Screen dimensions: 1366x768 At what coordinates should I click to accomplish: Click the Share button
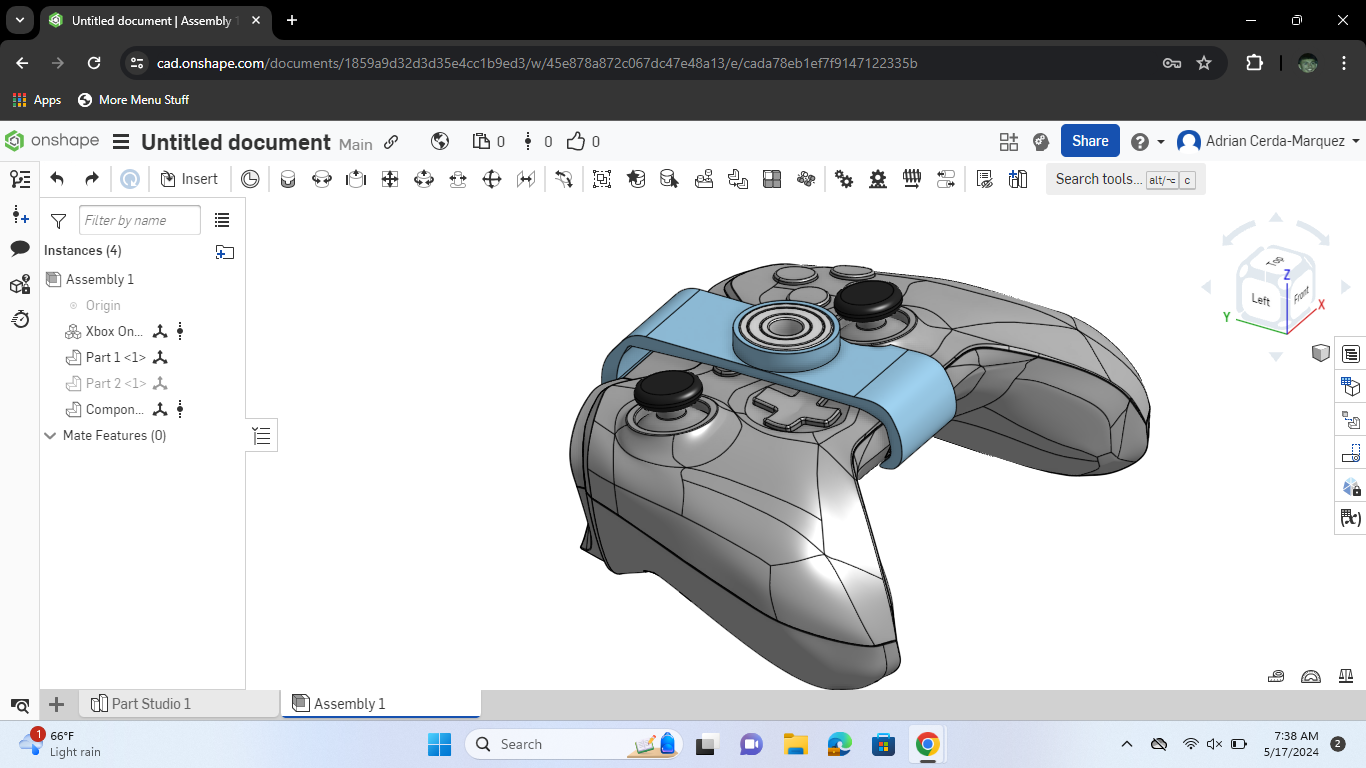(x=1090, y=141)
